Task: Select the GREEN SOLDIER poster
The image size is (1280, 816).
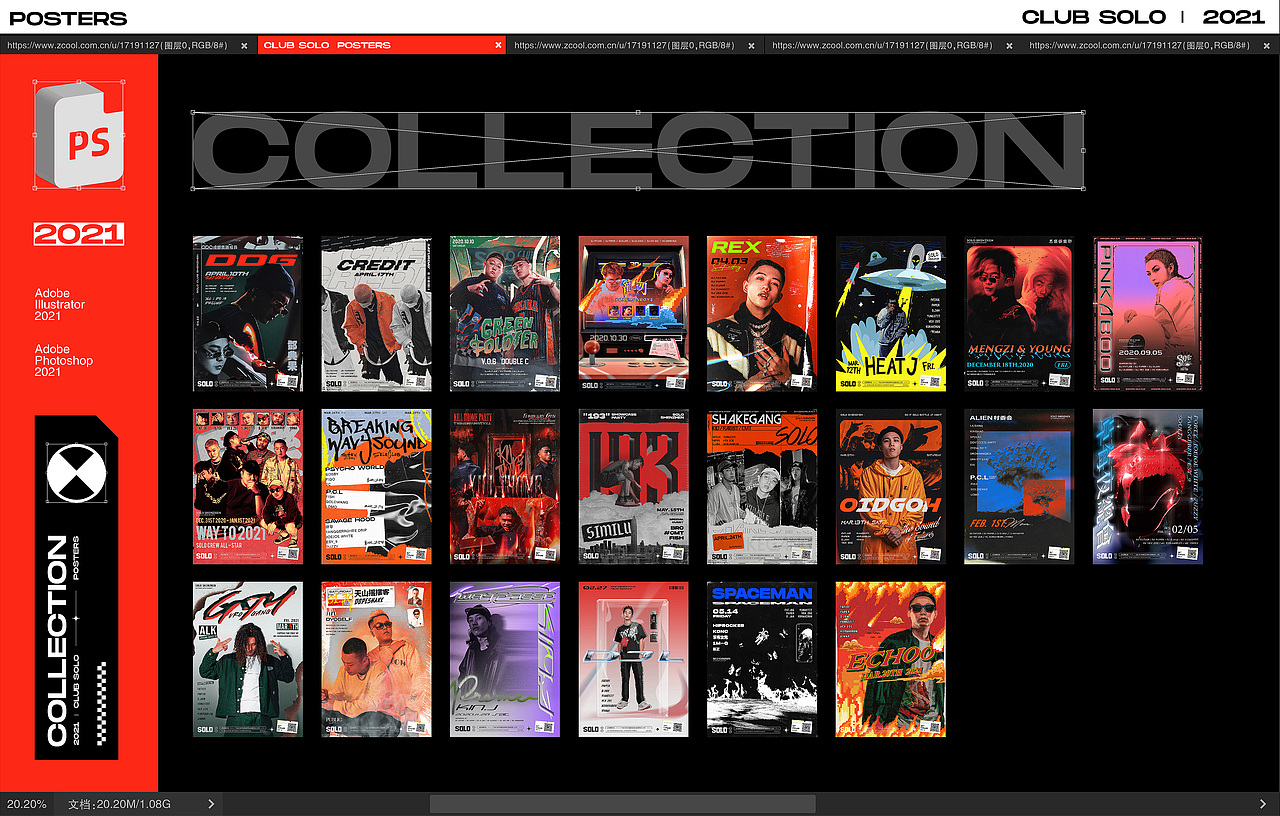Action: pos(505,314)
